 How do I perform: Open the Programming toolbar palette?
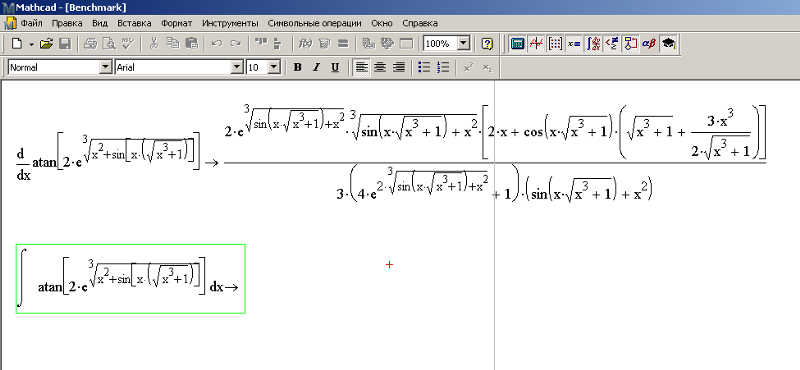(631, 44)
